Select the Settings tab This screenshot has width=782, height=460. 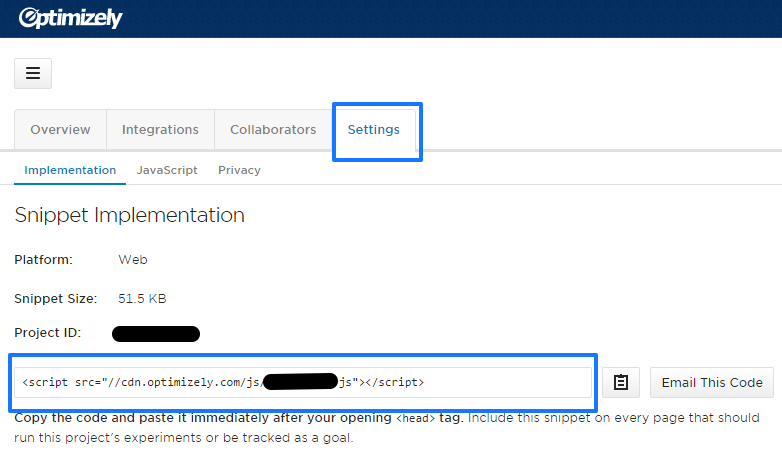click(374, 130)
